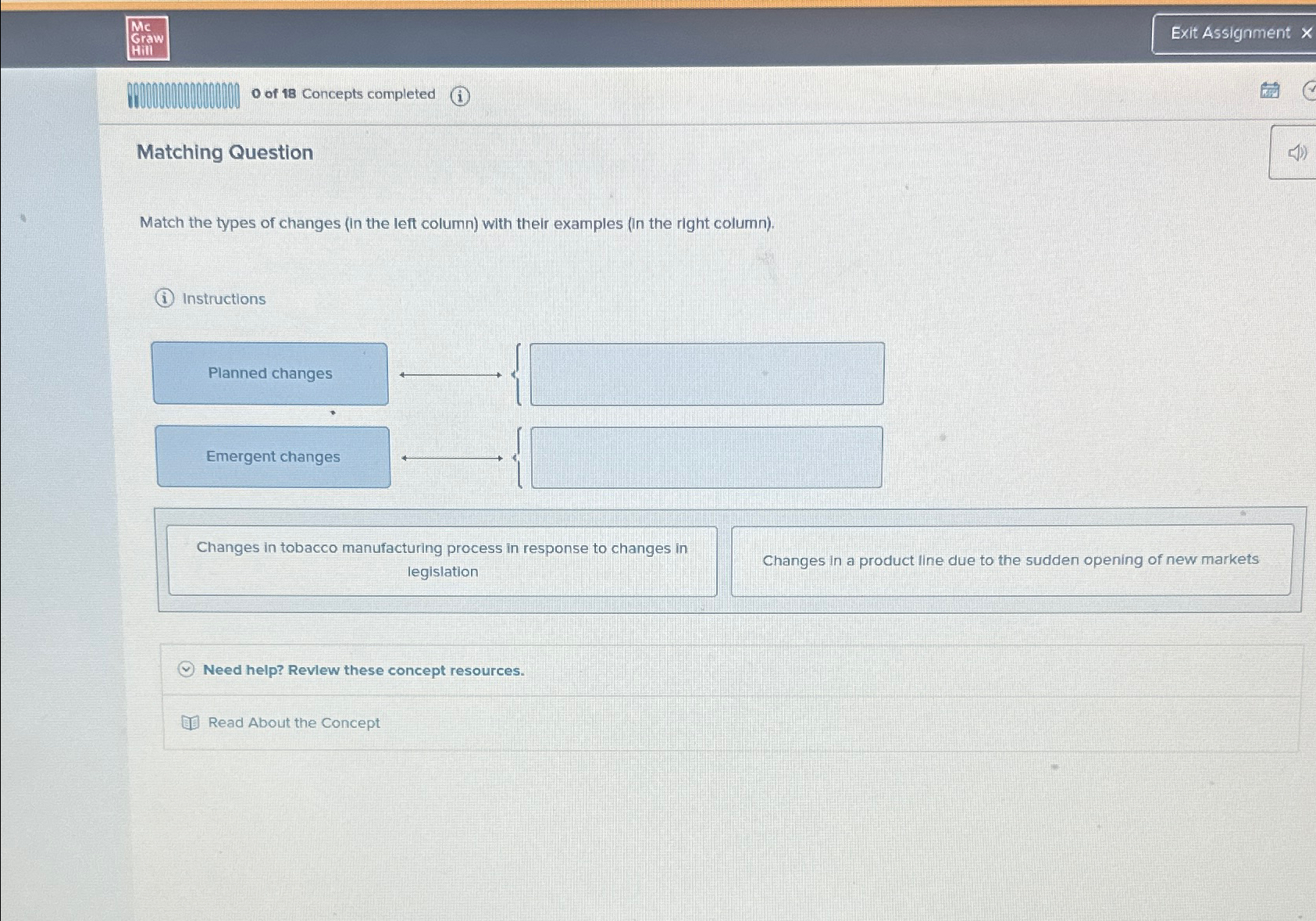This screenshot has width=1316, height=921.
Task: Click the empty answer box beside Planned changes
Action: pyautogui.click(x=705, y=374)
